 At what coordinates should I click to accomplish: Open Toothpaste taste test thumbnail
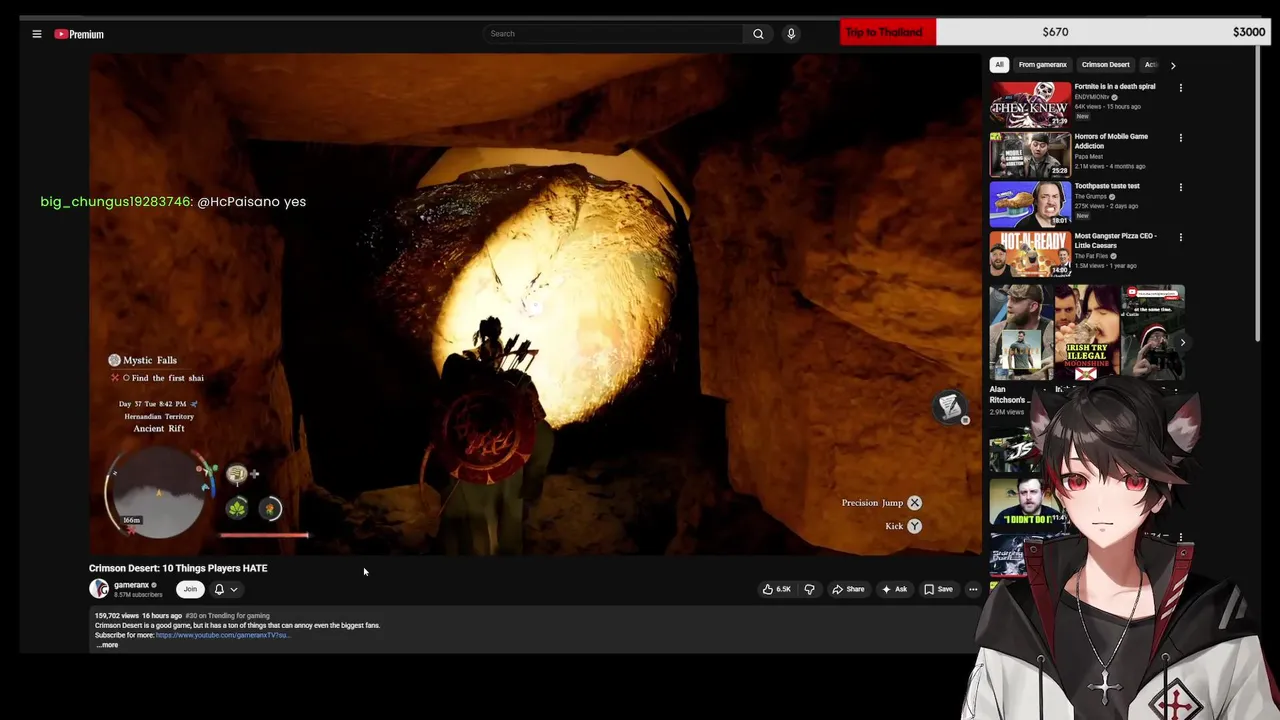coord(1030,204)
